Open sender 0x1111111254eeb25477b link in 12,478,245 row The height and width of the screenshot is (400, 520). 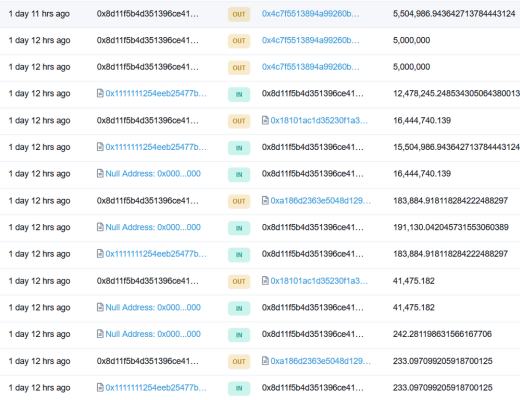tap(156, 93)
